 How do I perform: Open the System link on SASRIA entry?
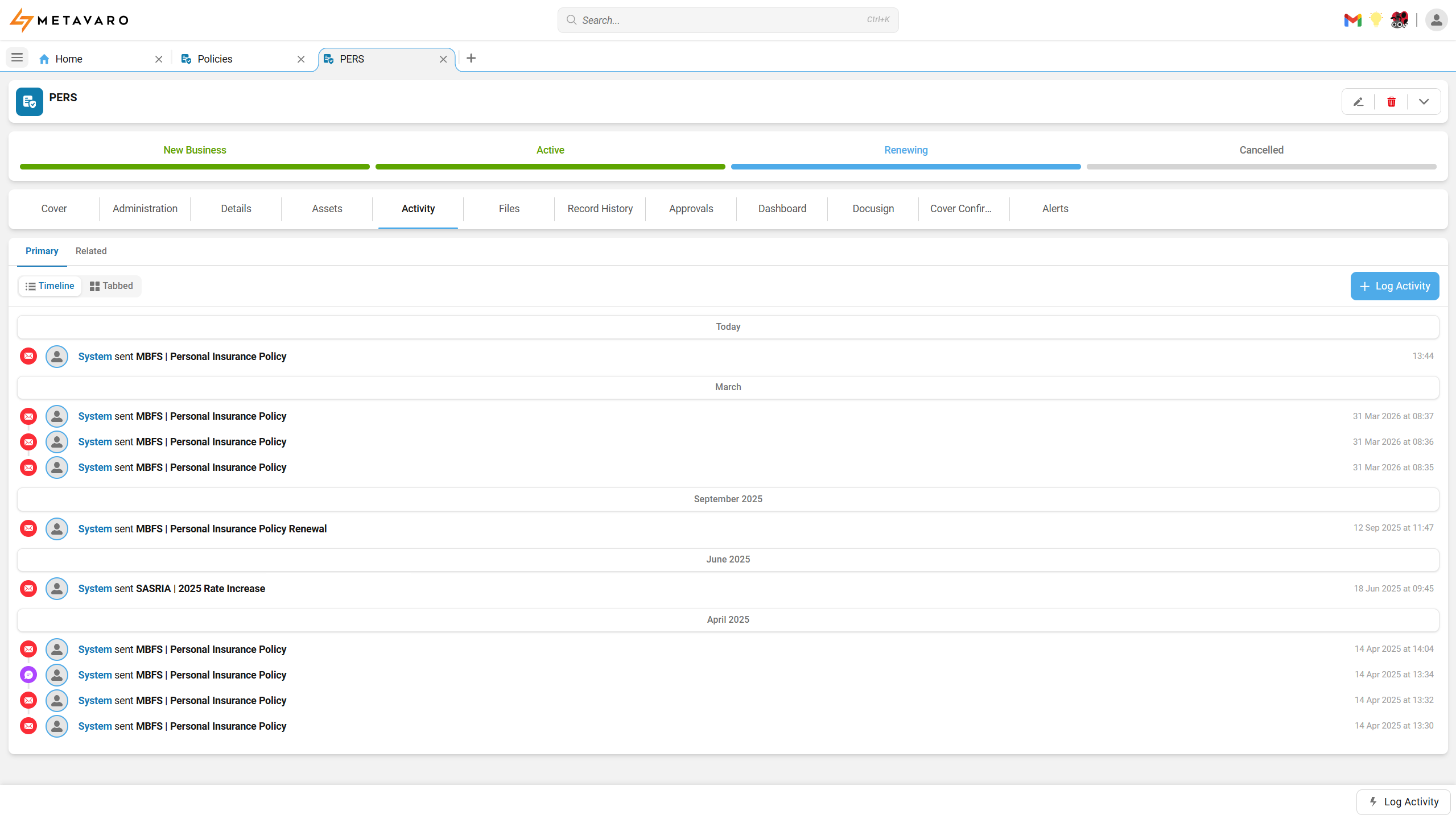coord(95,589)
